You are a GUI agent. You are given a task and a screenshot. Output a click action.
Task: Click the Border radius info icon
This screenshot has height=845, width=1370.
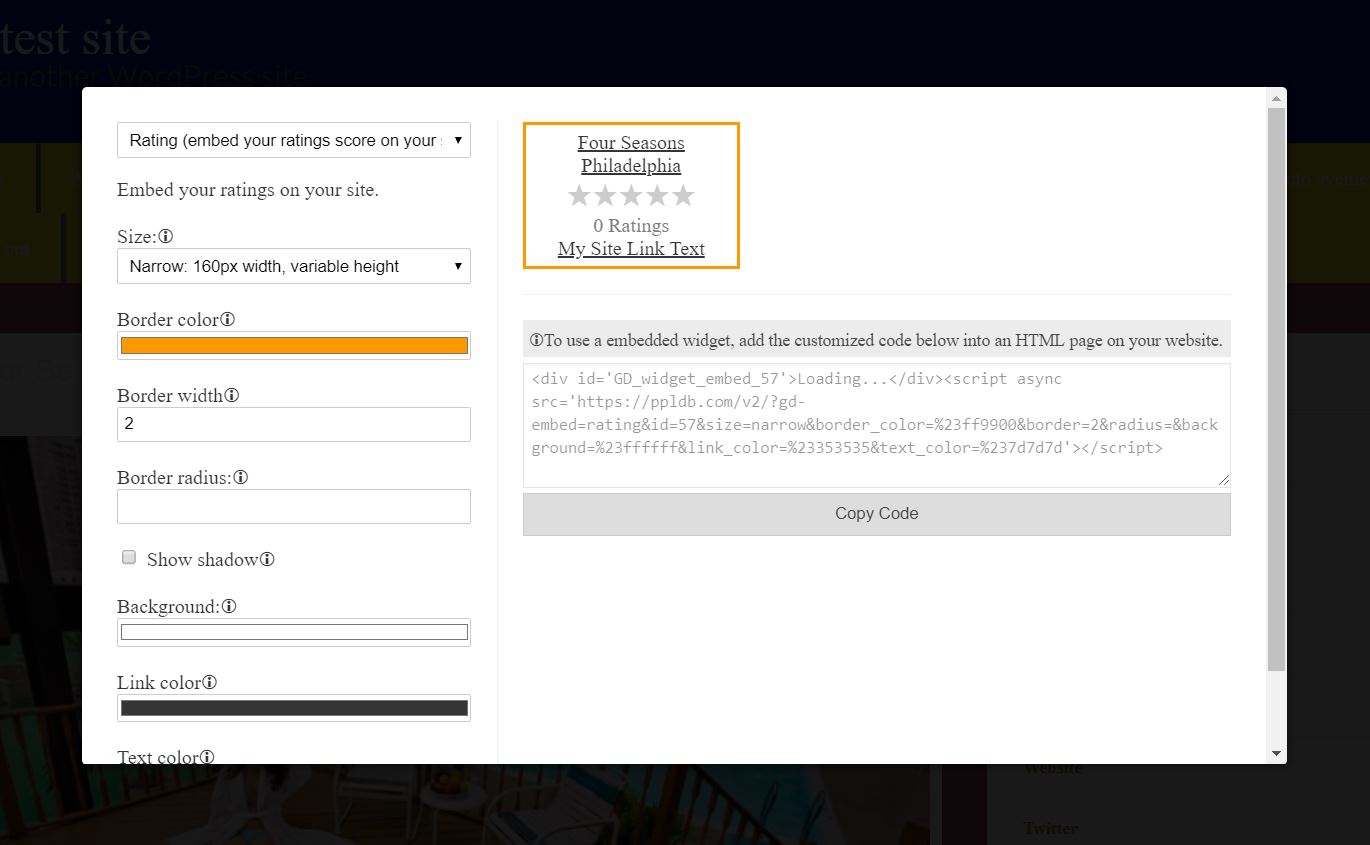(x=241, y=477)
